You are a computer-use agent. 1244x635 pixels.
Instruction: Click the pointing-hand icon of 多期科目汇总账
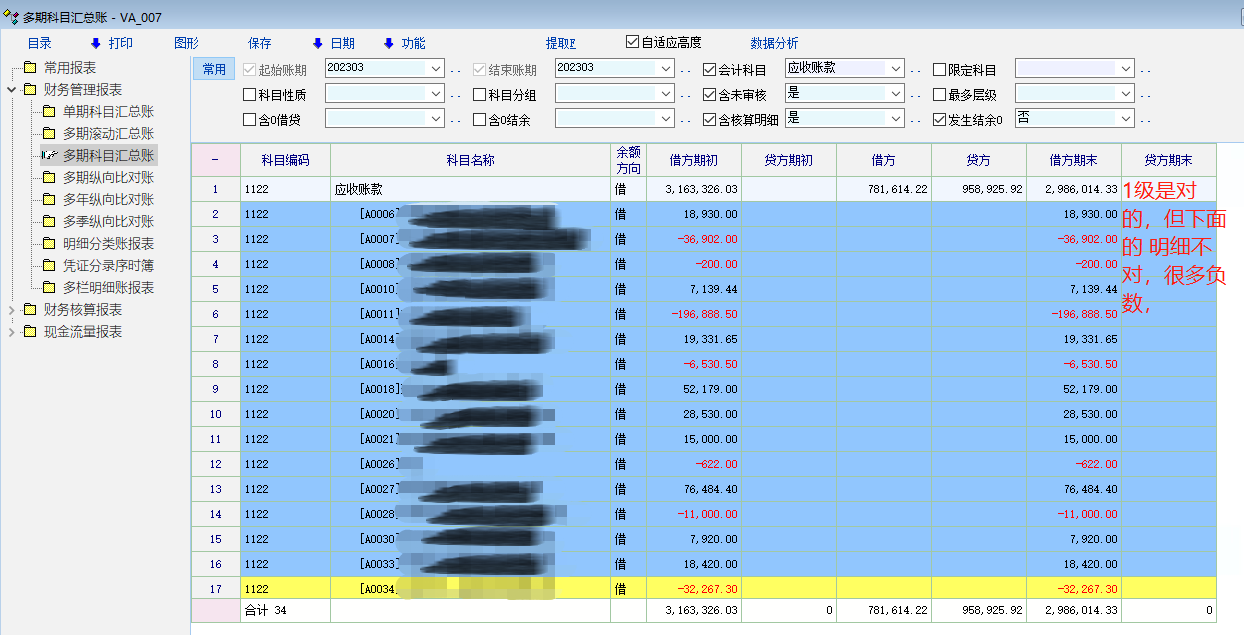(48, 156)
